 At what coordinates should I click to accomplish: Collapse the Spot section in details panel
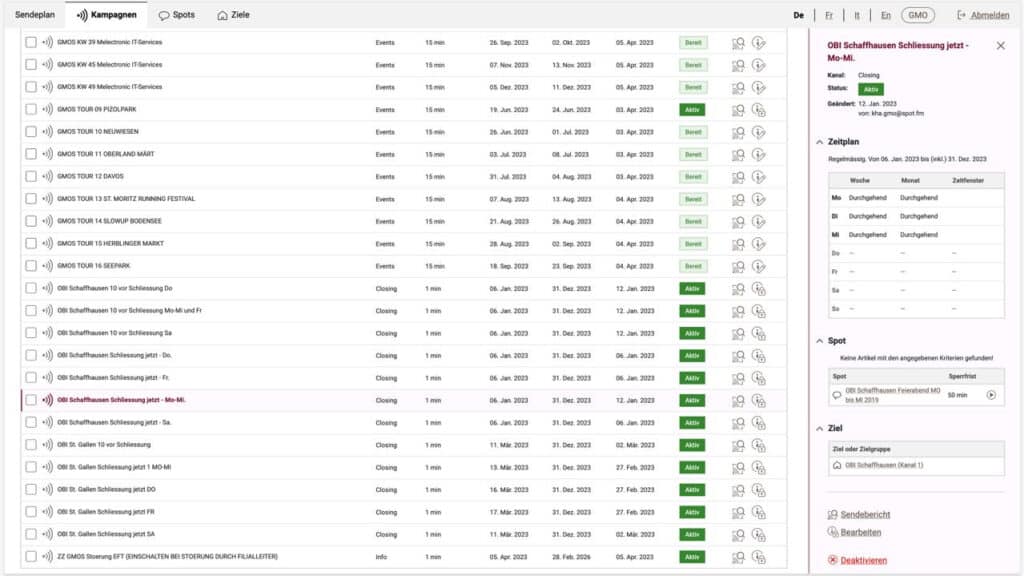[820, 341]
